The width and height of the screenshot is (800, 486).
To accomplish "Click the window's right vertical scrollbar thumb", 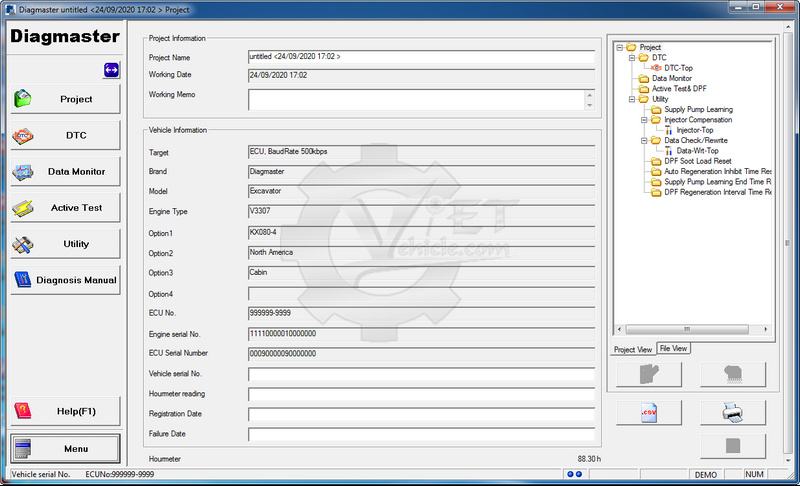I will (788, 243).
